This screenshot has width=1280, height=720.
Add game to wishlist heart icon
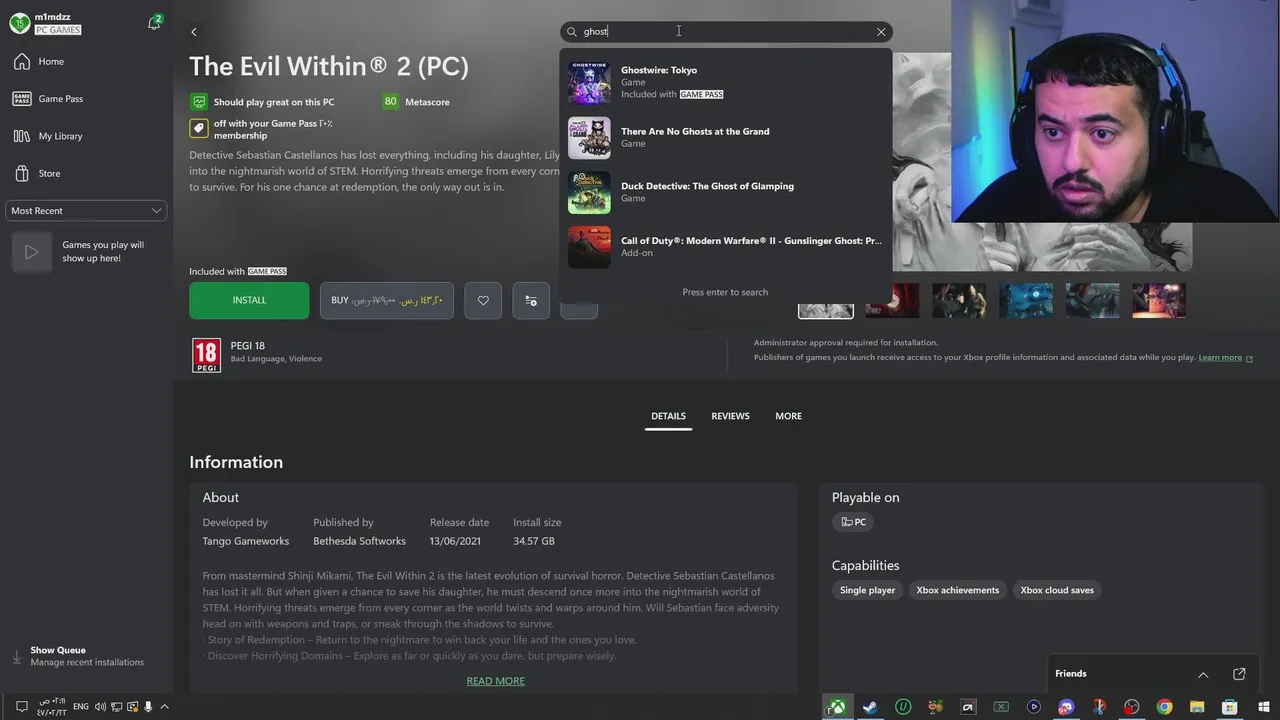[483, 300]
